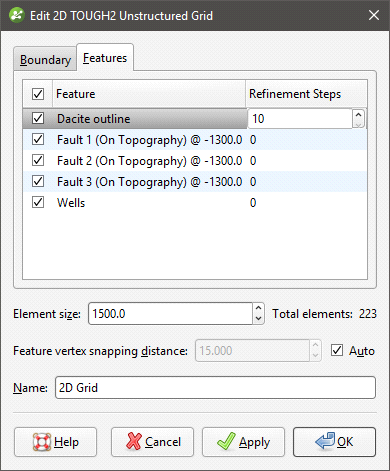Uncheck the Dacite outline feature
This screenshot has height=471, width=390.
coord(38,118)
